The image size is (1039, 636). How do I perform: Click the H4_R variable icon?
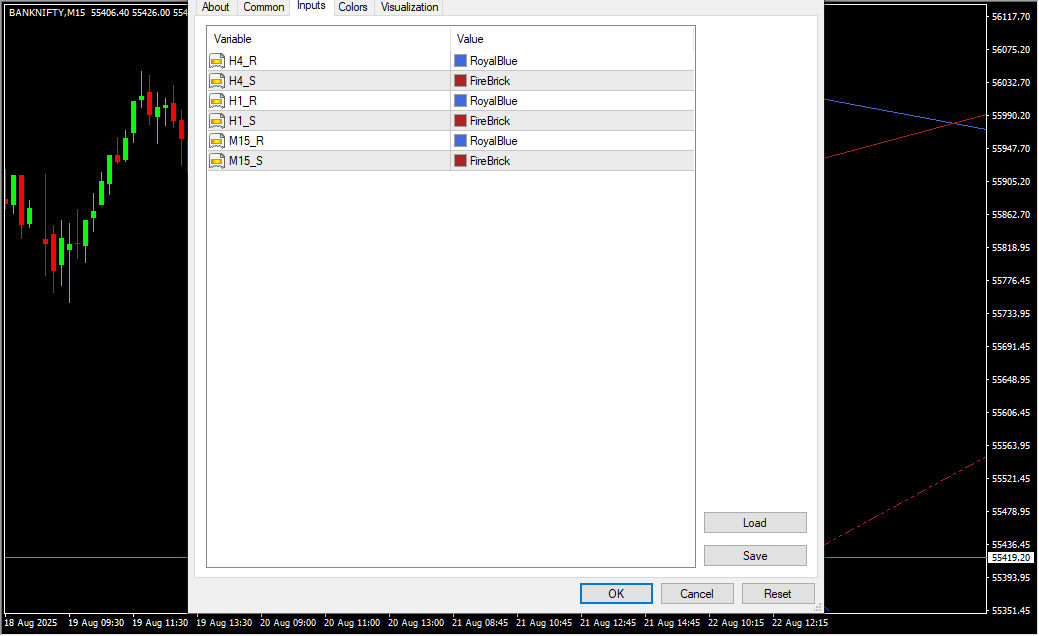point(217,61)
